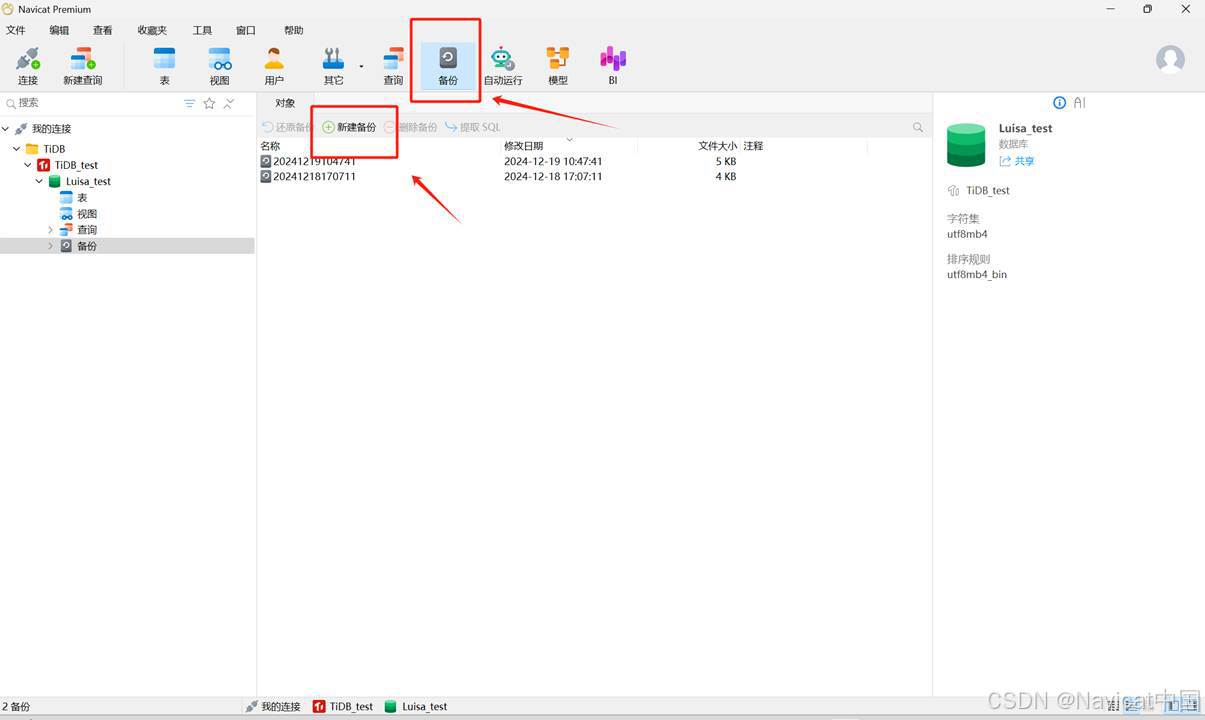This screenshot has width=1205, height=720.
Task: Click the object list search magnifier
Action: 918,127
